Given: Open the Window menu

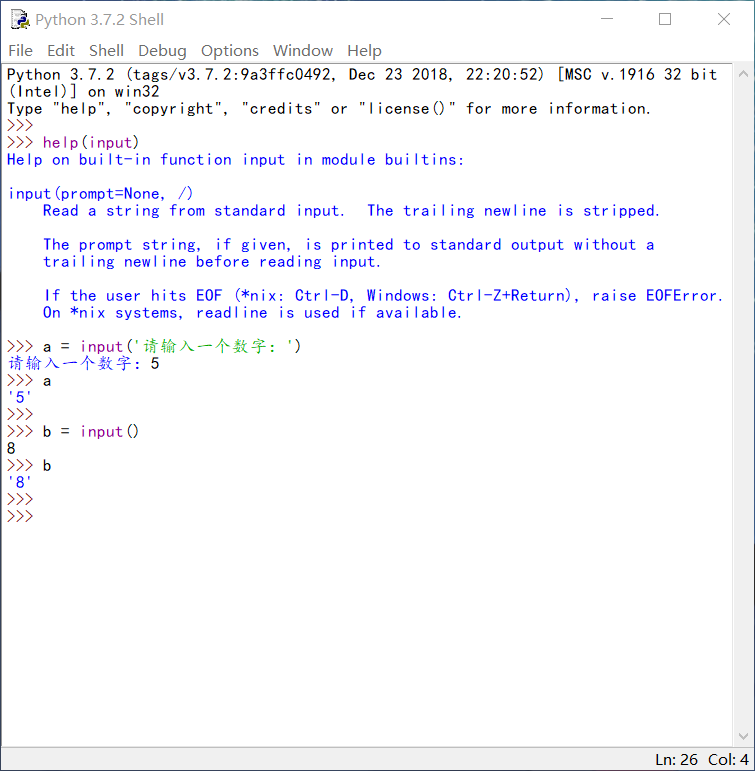Looking at the screenshot, I should pyautogui.click(x=303, y=51).
